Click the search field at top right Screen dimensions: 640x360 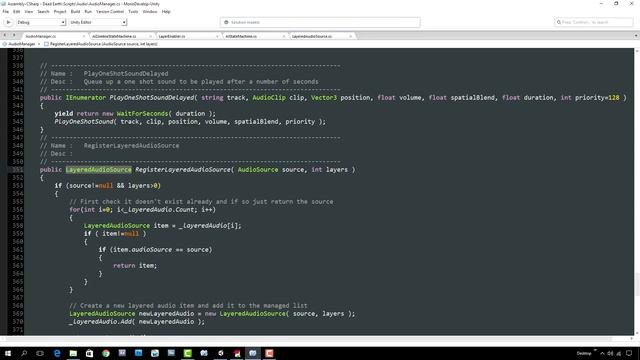tap(594, 22)
